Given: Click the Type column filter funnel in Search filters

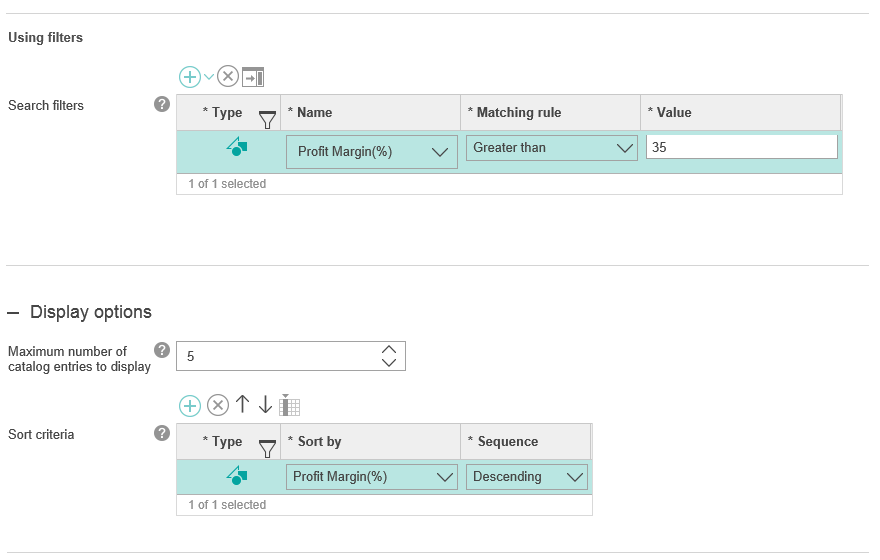Looking at the screenshot, I should tap(267, 120).
